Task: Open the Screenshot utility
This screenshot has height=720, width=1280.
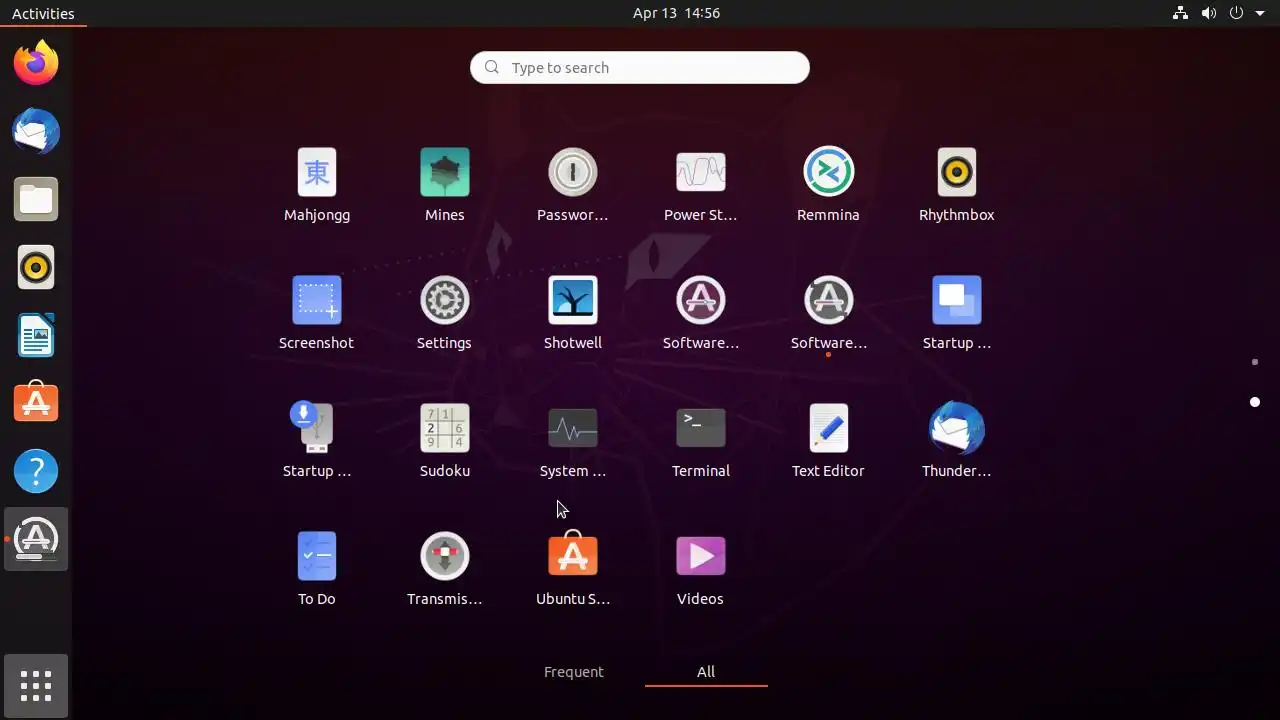Action: click(x=317, y=313)
